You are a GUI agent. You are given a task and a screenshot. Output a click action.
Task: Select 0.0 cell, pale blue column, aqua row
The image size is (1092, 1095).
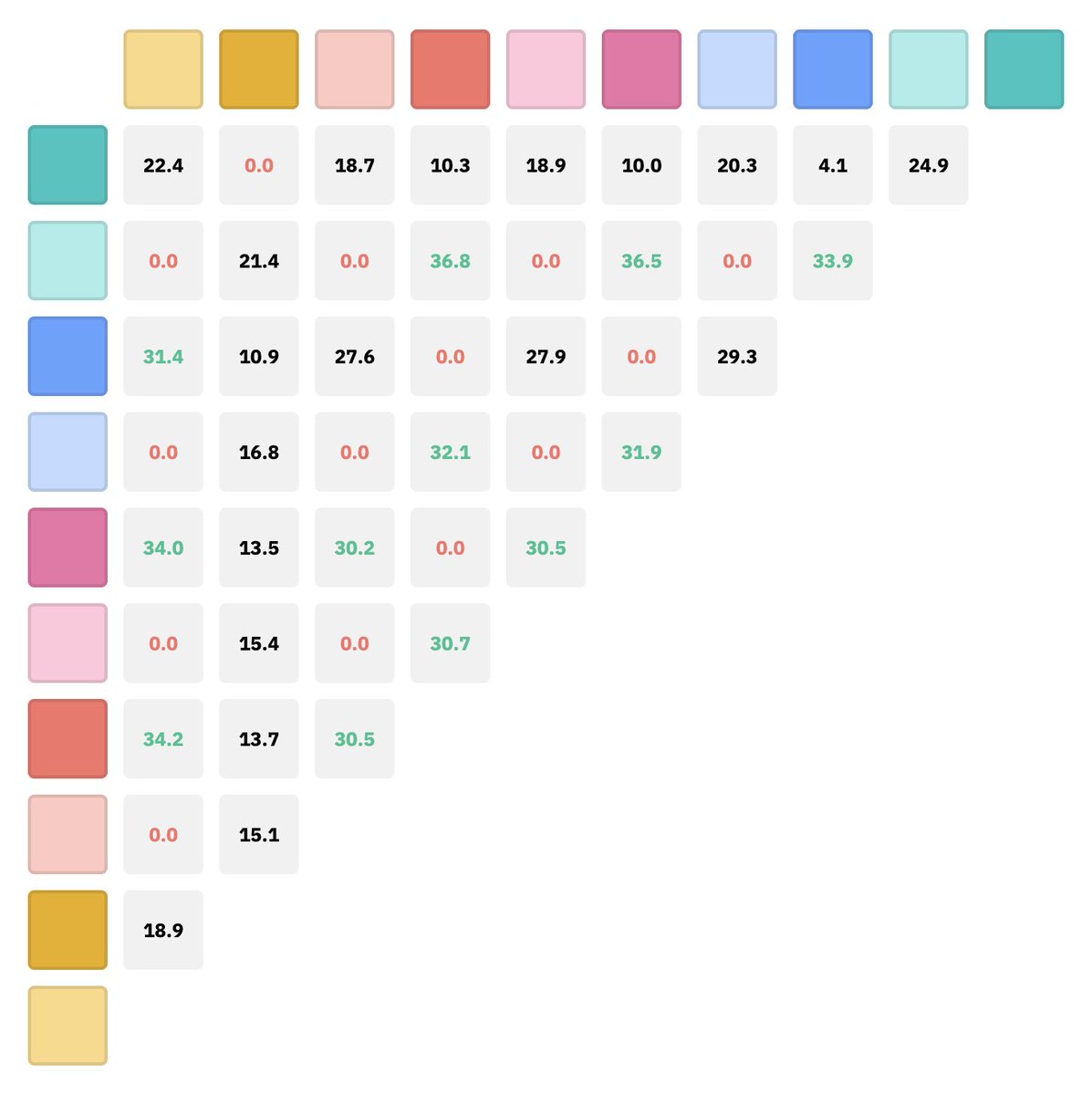pyautogui.click(x=737, y=261)
